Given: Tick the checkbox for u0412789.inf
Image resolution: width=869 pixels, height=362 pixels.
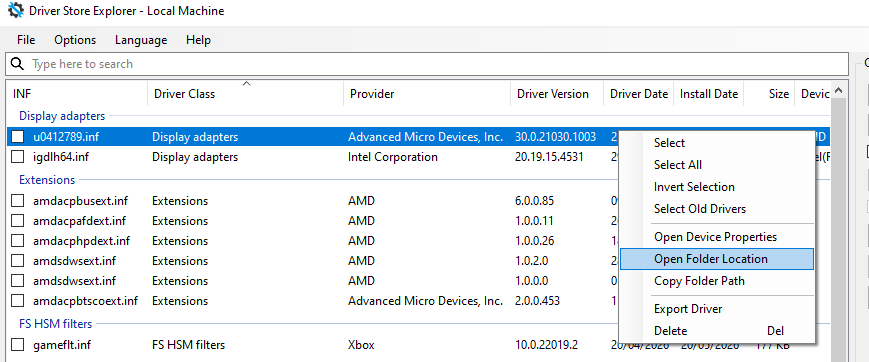Looking at the screenshot, I should click(18, 137).
